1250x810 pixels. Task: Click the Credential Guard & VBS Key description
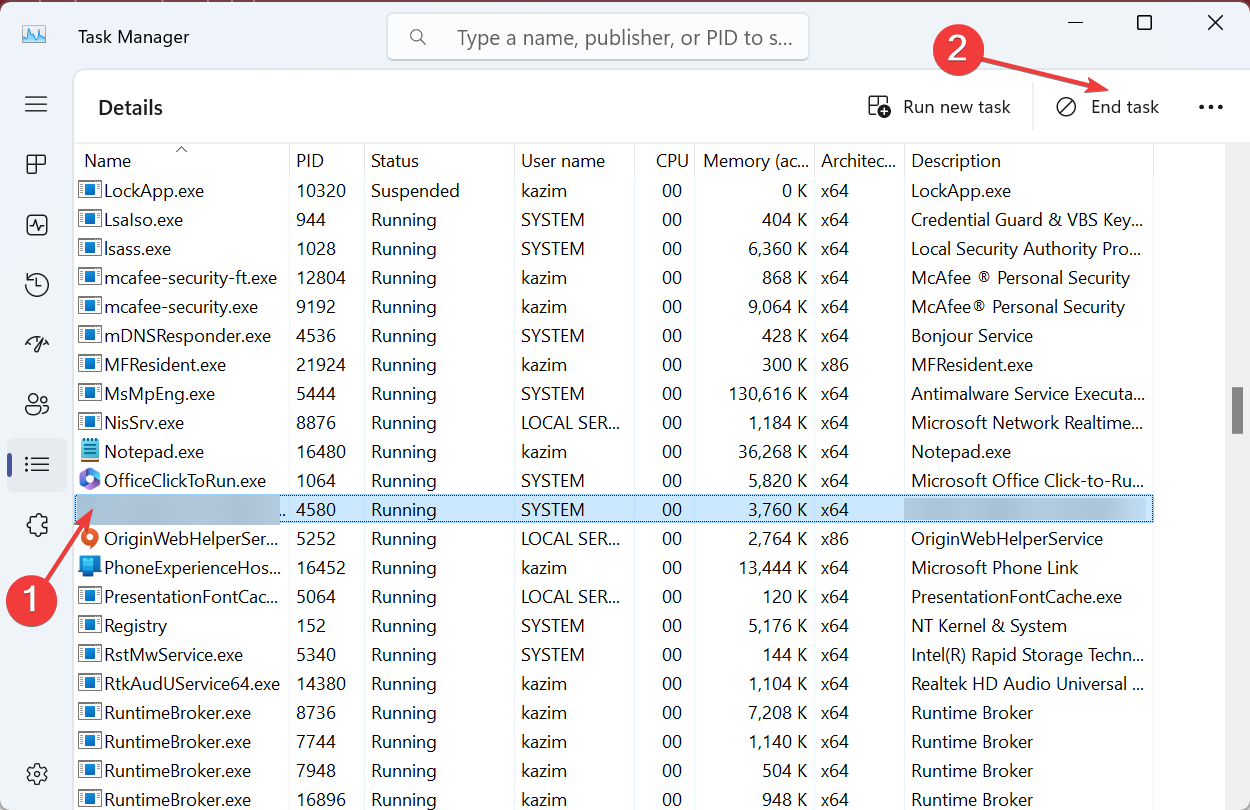point(1027,220)
